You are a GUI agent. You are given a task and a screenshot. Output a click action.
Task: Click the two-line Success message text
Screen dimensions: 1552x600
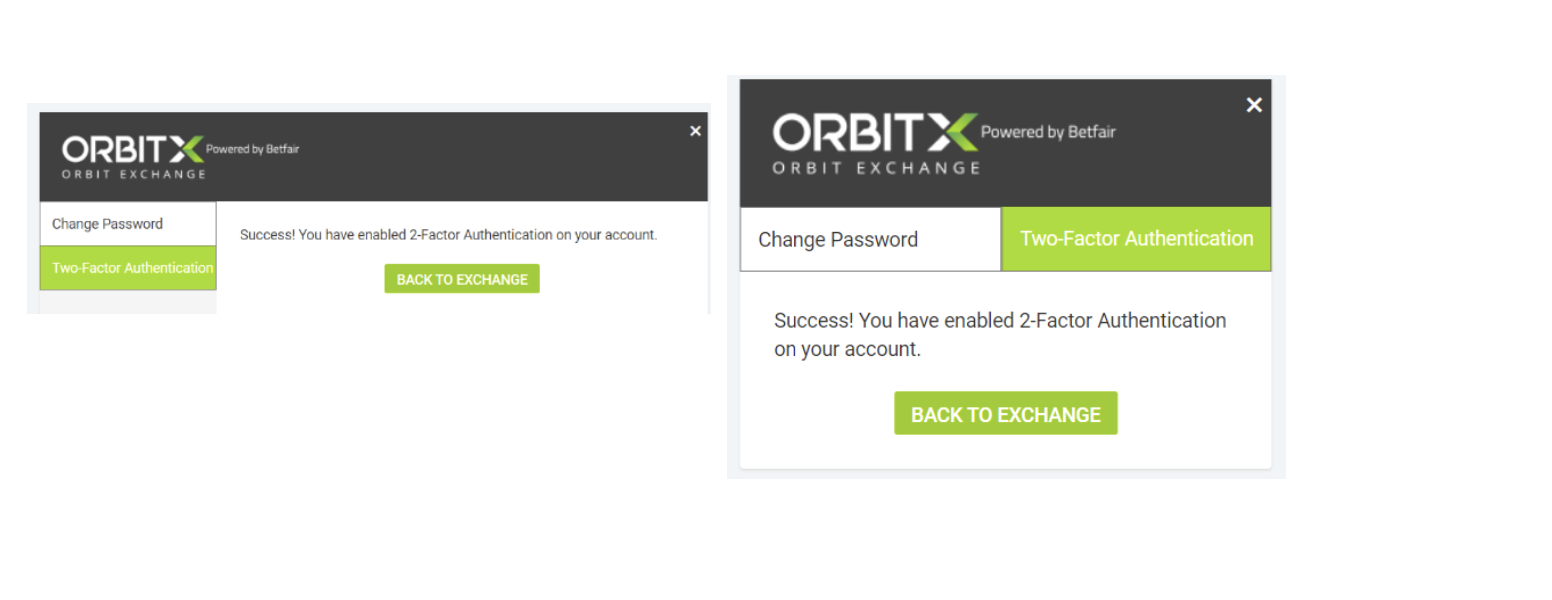1000,335
